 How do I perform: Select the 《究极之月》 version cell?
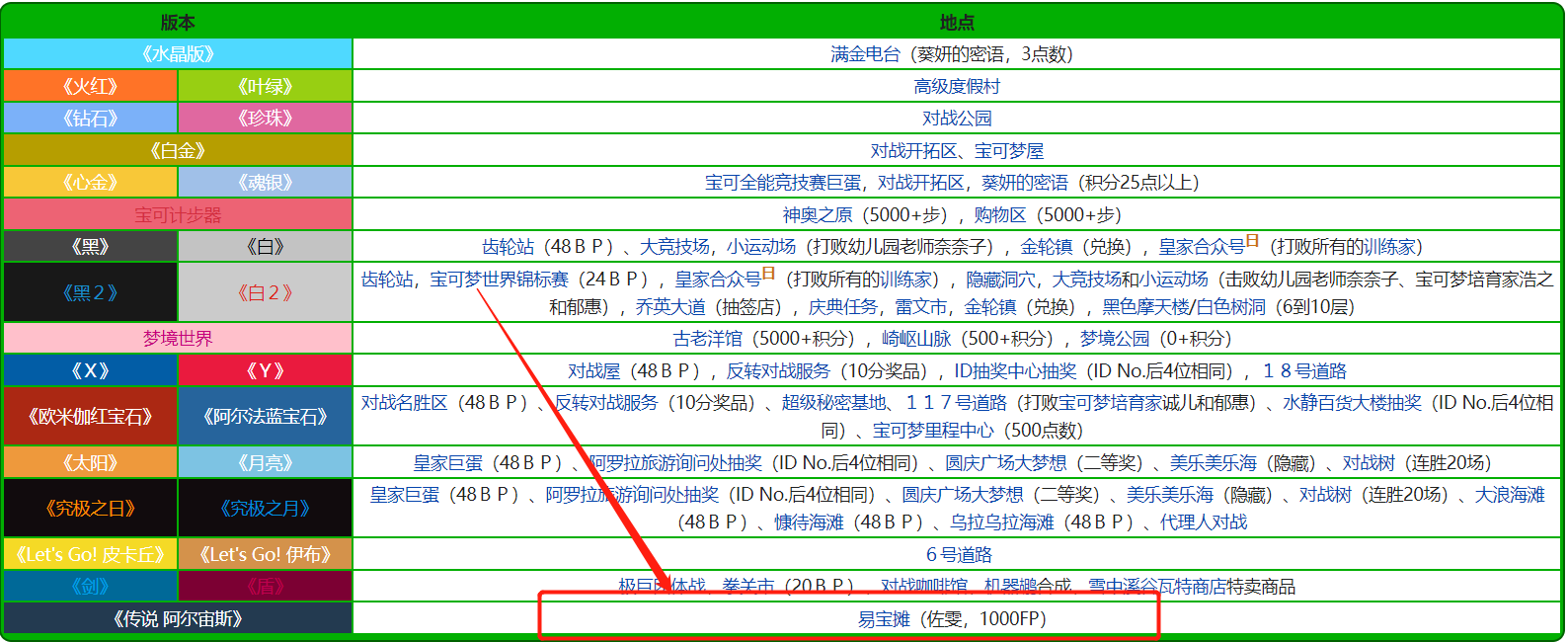(x=265, y=509)
